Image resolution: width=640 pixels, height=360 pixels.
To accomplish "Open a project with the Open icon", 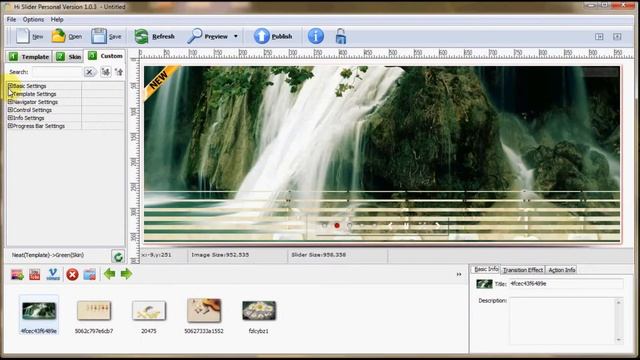I will coord(58,36).
